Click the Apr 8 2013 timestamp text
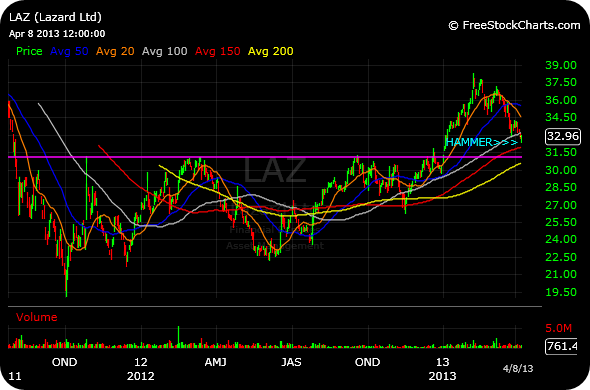Screen dimensions: 590x390 tap(57, 34)
